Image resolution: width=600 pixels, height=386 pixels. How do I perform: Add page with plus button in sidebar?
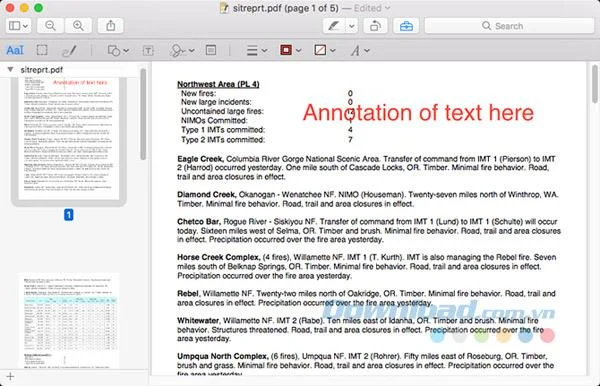[x=10, y=376]
